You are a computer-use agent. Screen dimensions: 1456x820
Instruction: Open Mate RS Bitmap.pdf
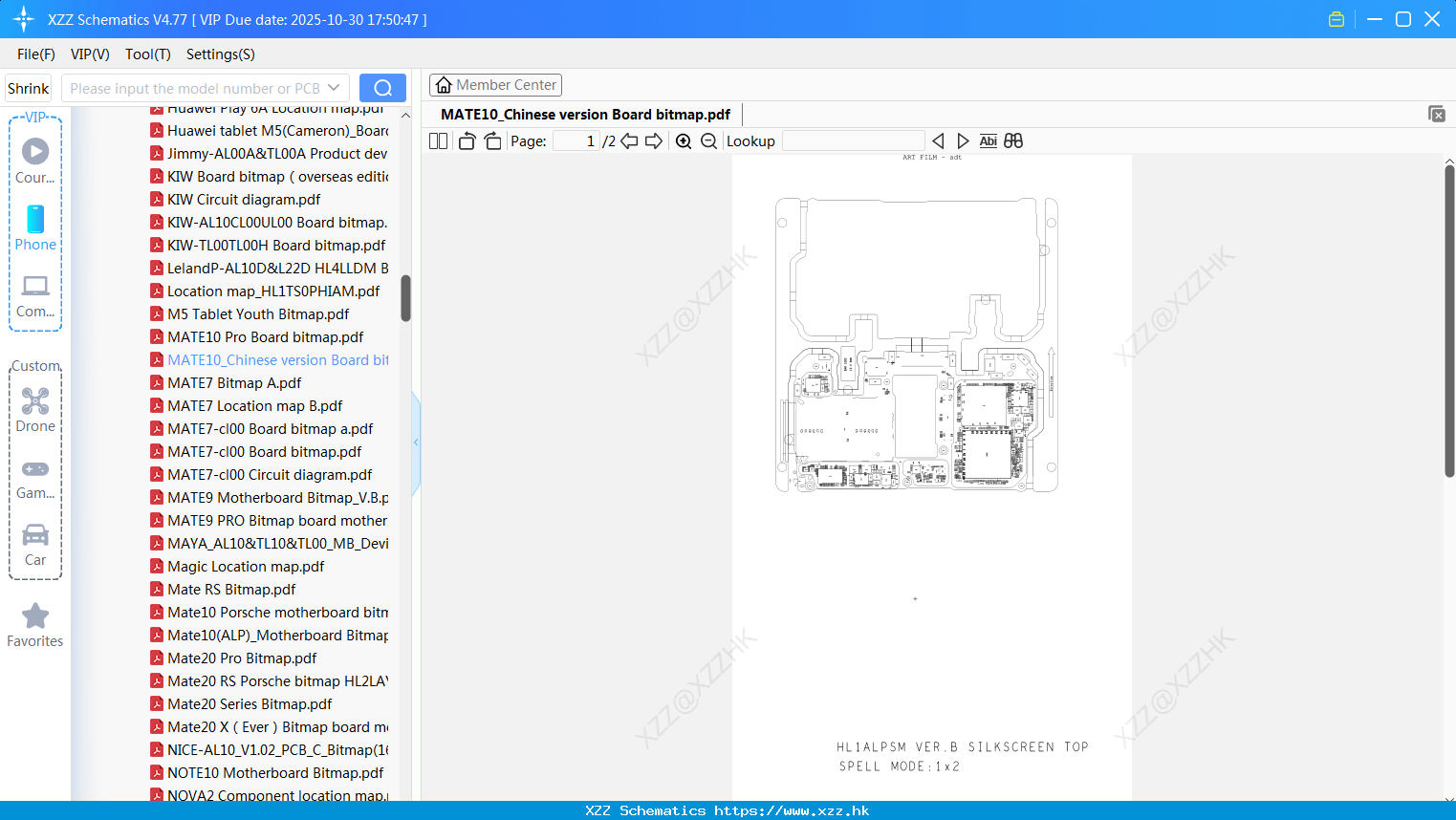[x=231, y=589]
